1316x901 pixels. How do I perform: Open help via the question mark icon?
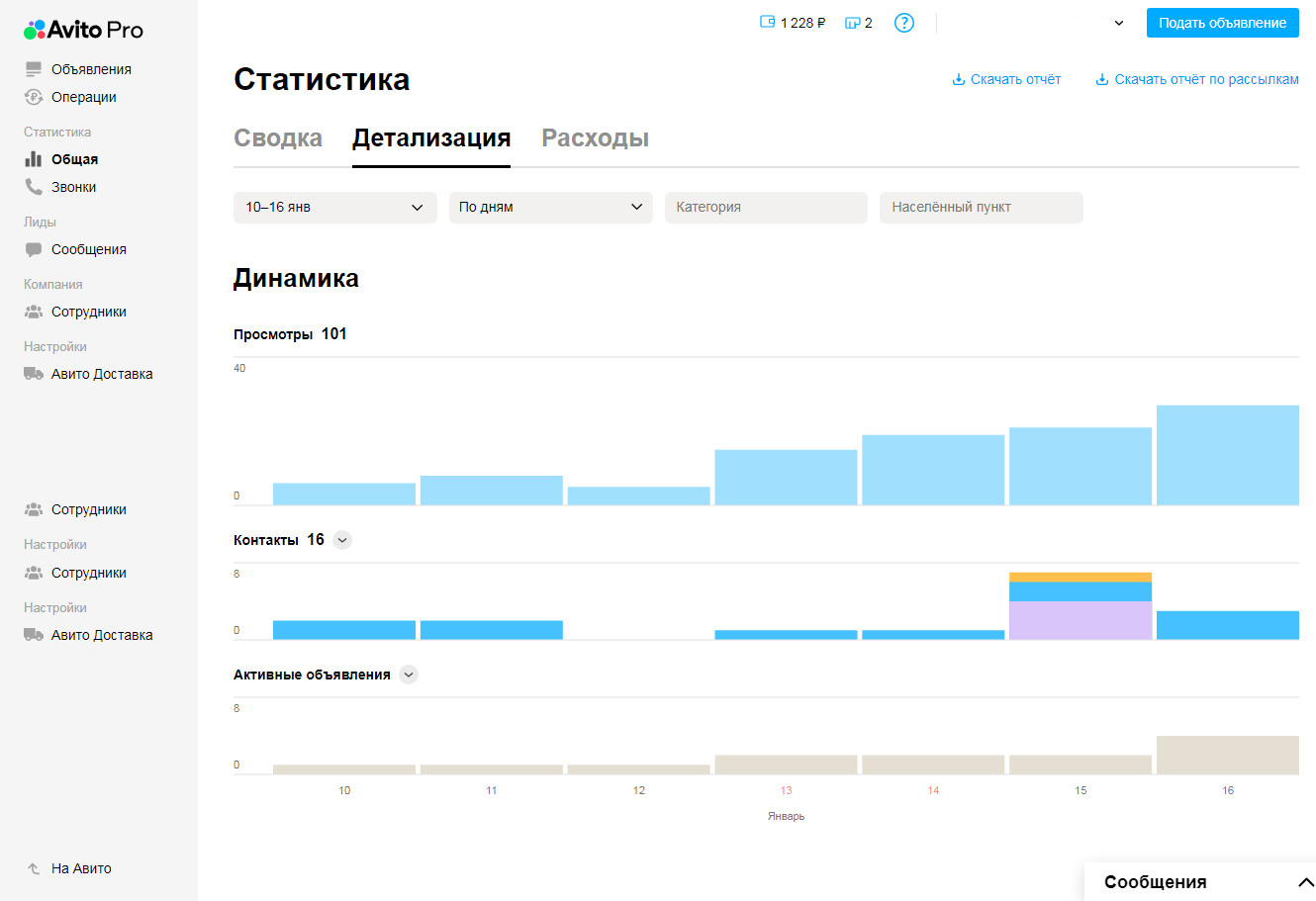tap(903, 22)
